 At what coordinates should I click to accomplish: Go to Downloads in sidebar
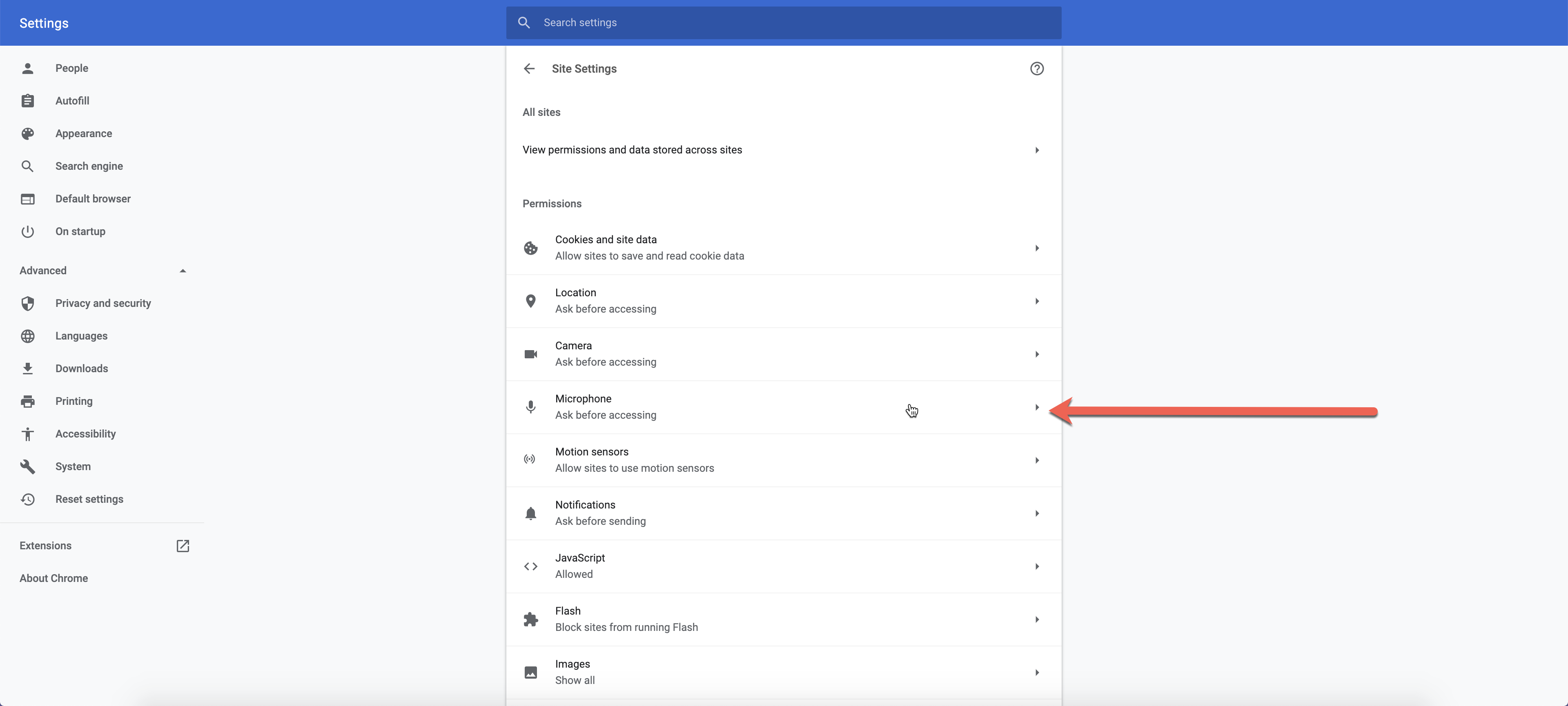pos(82,369)
